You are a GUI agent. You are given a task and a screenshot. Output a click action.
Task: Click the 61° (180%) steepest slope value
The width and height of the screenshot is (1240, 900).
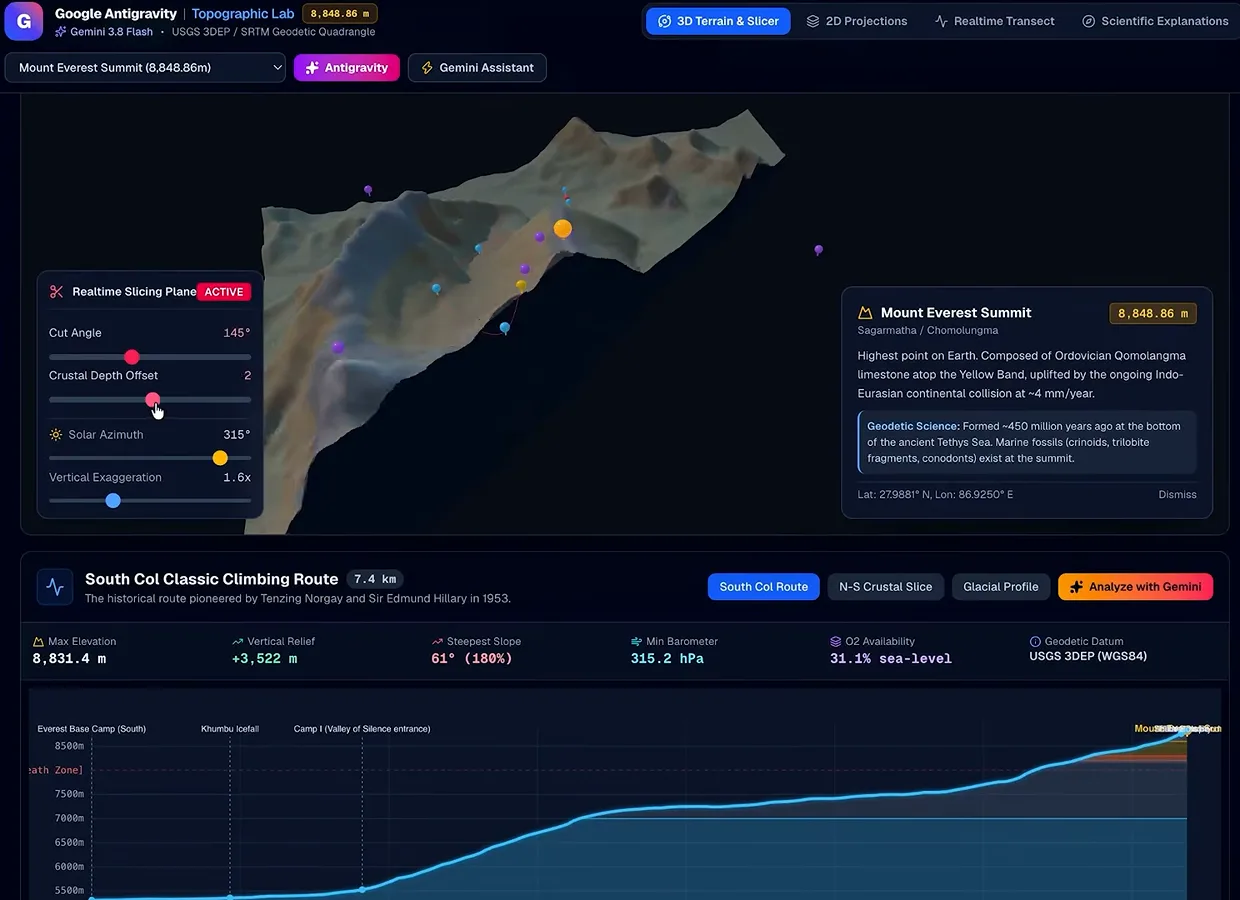tap(472, 659)
